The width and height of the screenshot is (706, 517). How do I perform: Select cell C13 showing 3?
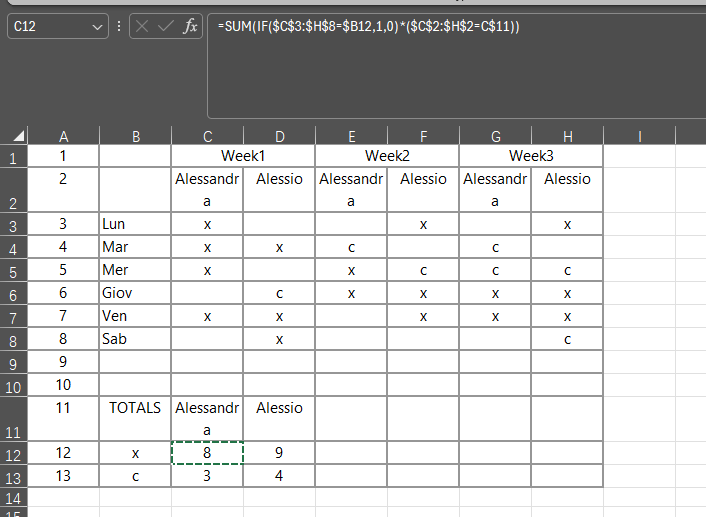click(207, 476)
